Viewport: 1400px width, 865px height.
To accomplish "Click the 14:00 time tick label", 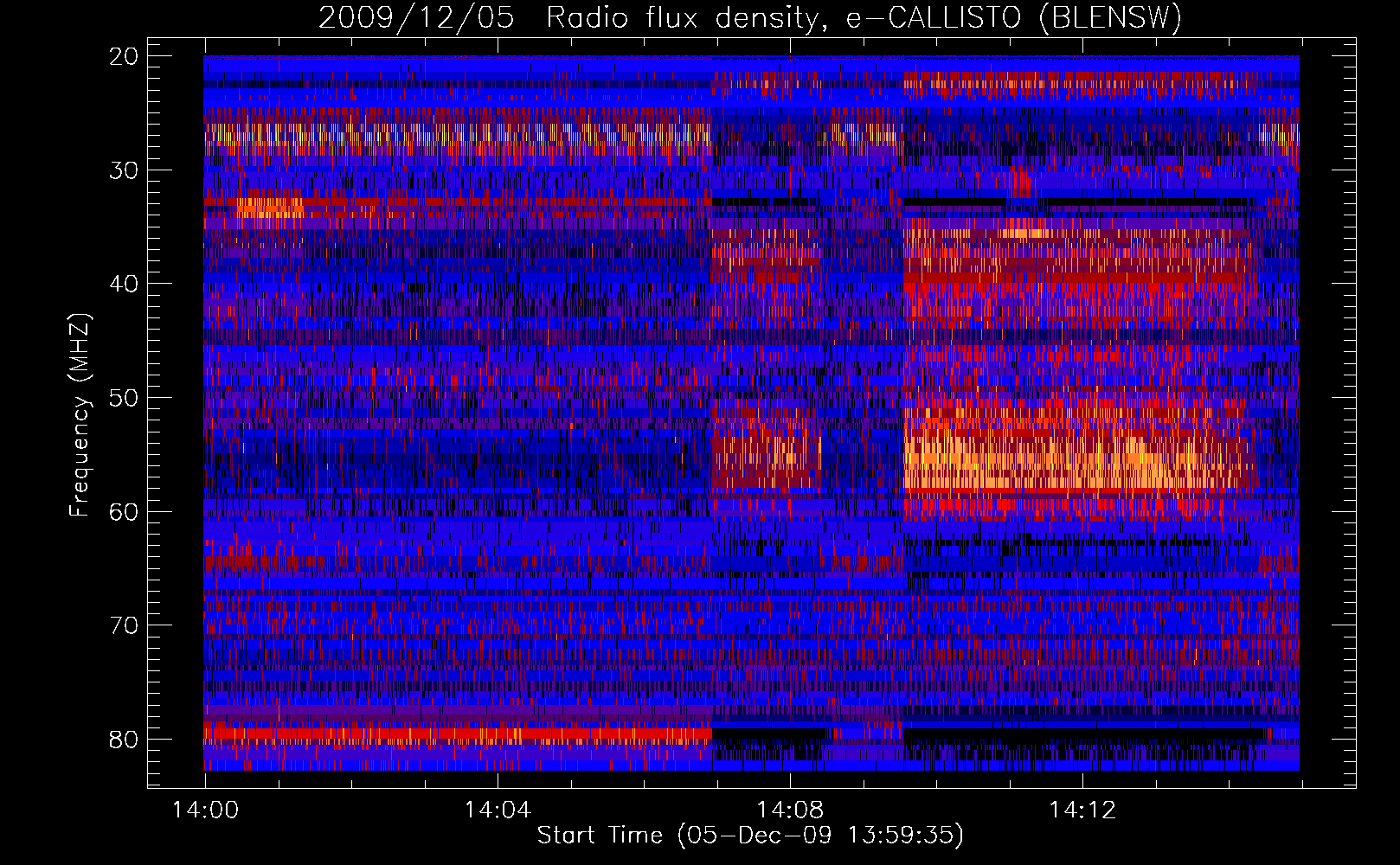I will 205,811.
